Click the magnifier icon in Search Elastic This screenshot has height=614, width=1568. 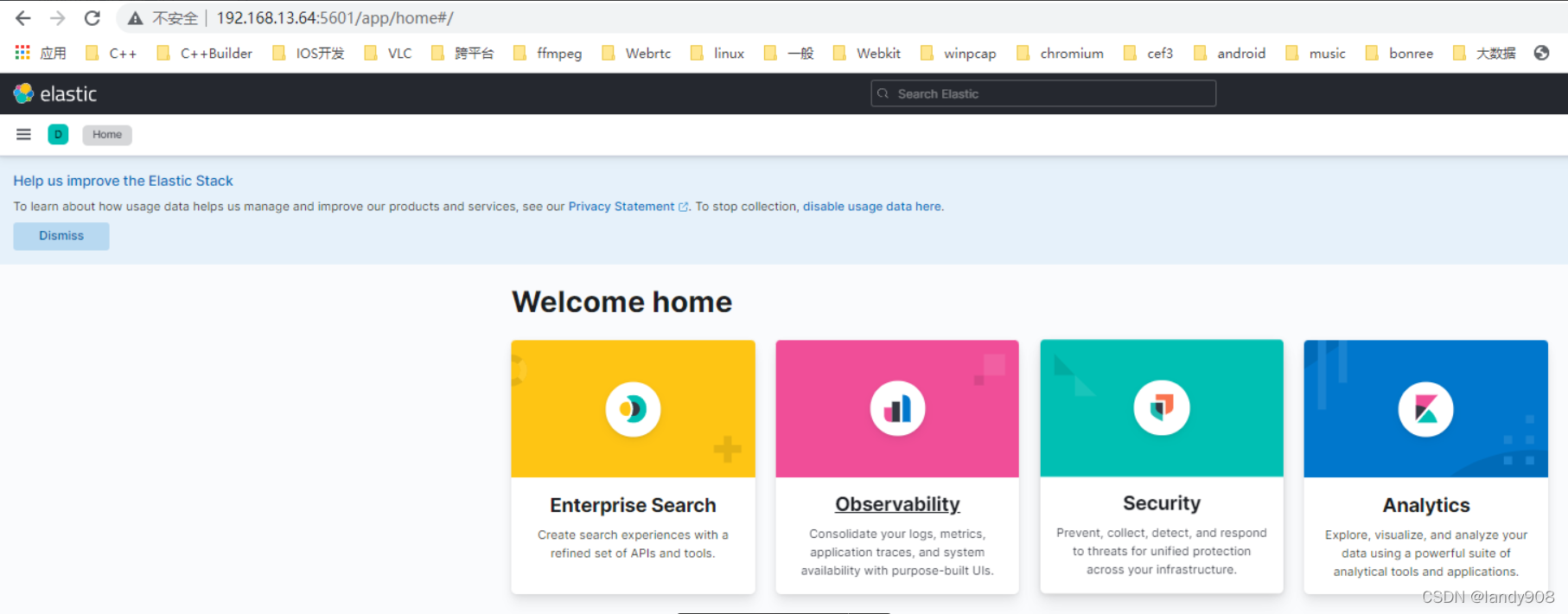click(883, 93)
